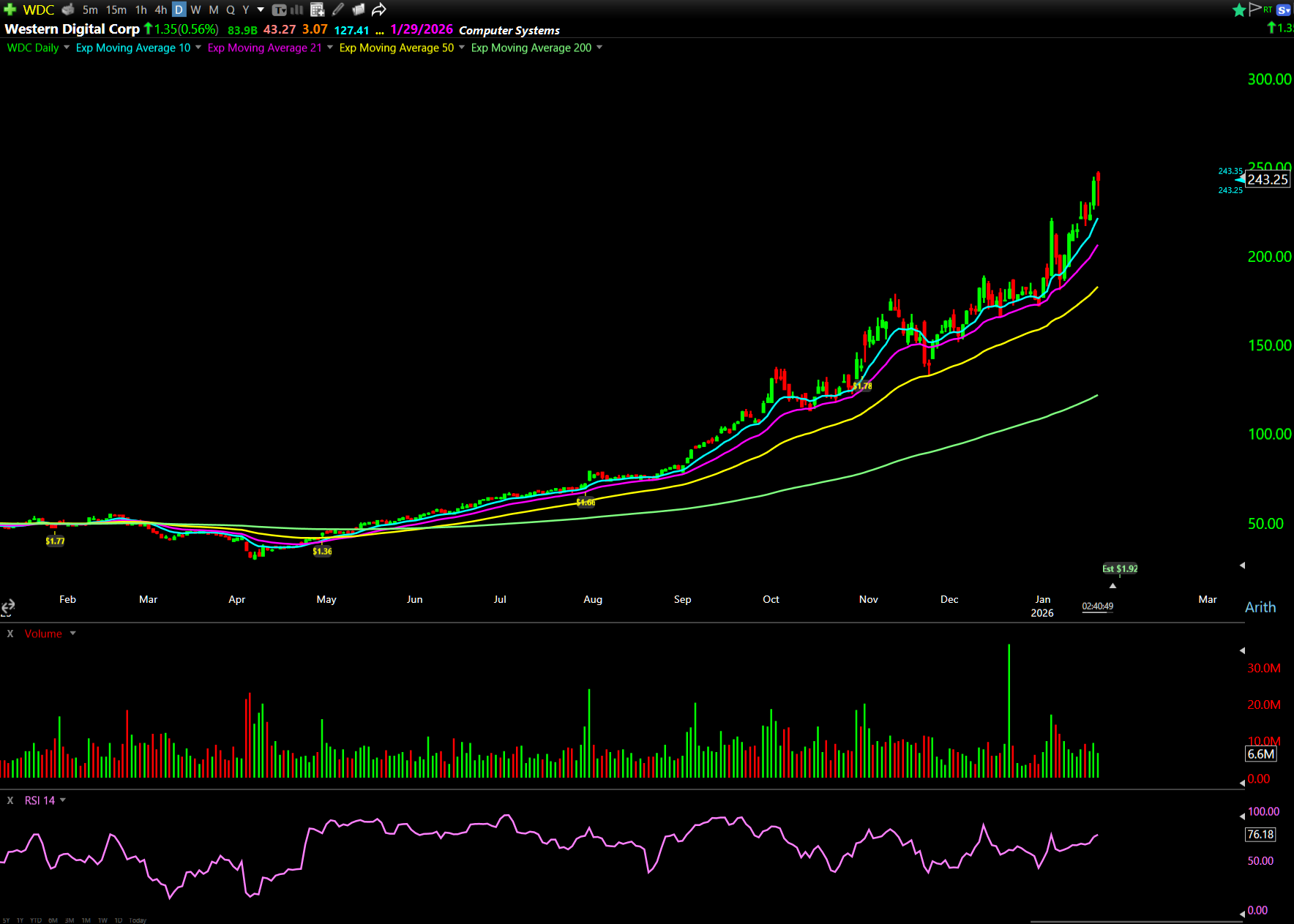Click the share arrow icon

click(x=378, y=10)
